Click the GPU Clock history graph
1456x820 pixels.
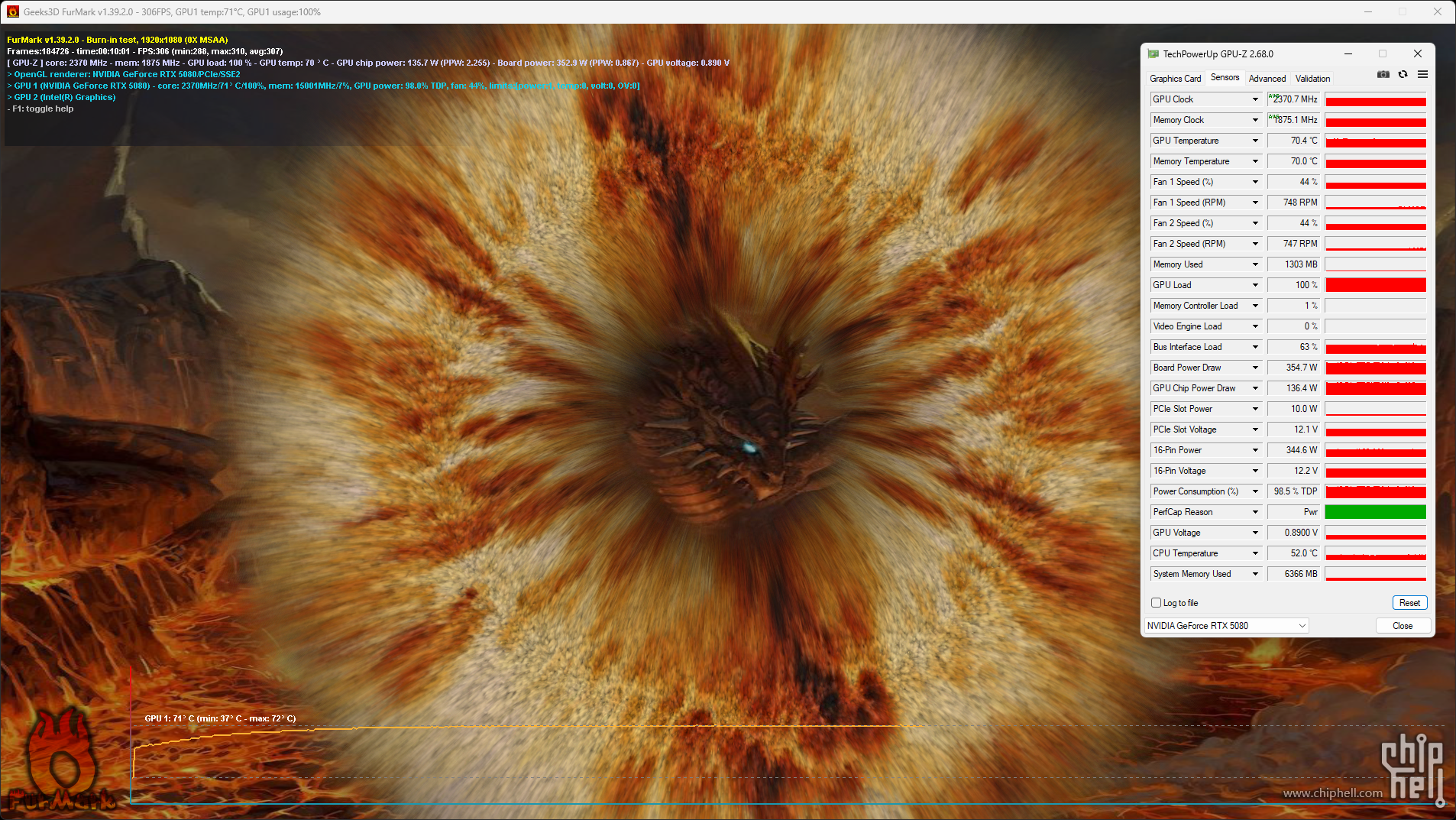pos(1376,99)
